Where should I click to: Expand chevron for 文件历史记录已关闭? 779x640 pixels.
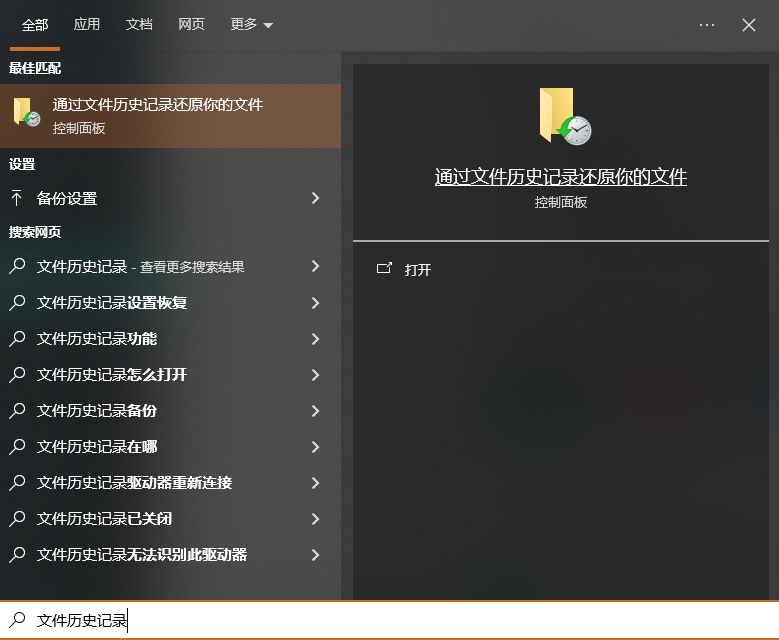[x=315, y=519]
